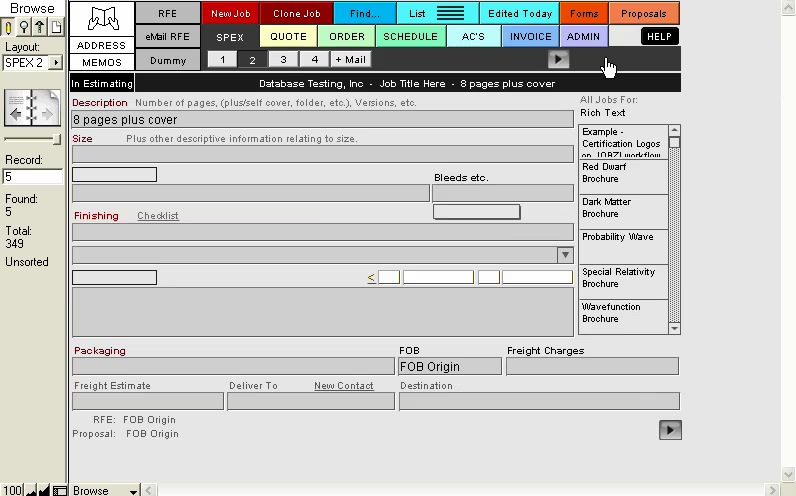Image resolution: width=796 pixels, height=496 pixels.
Task: Click the Freight Estimate field
Action: (x=148, y=401)
